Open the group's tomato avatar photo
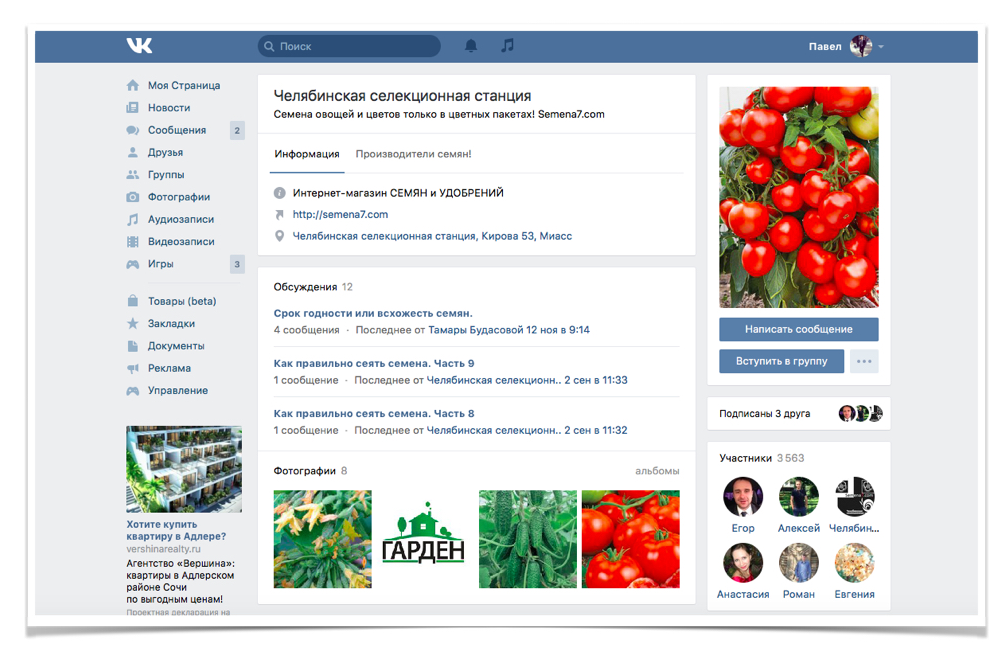The image size is (1005, 658). click(799, 197)
